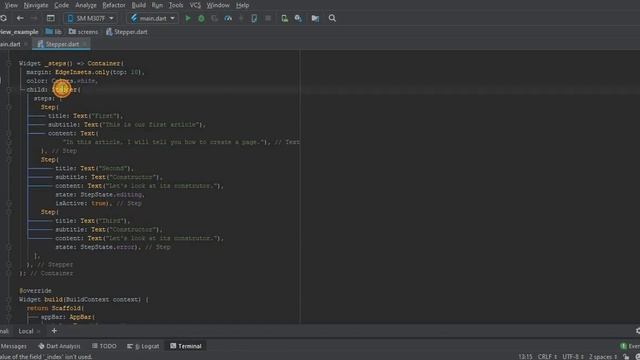Collapse the _steps() method fold marker

(9, 64)
